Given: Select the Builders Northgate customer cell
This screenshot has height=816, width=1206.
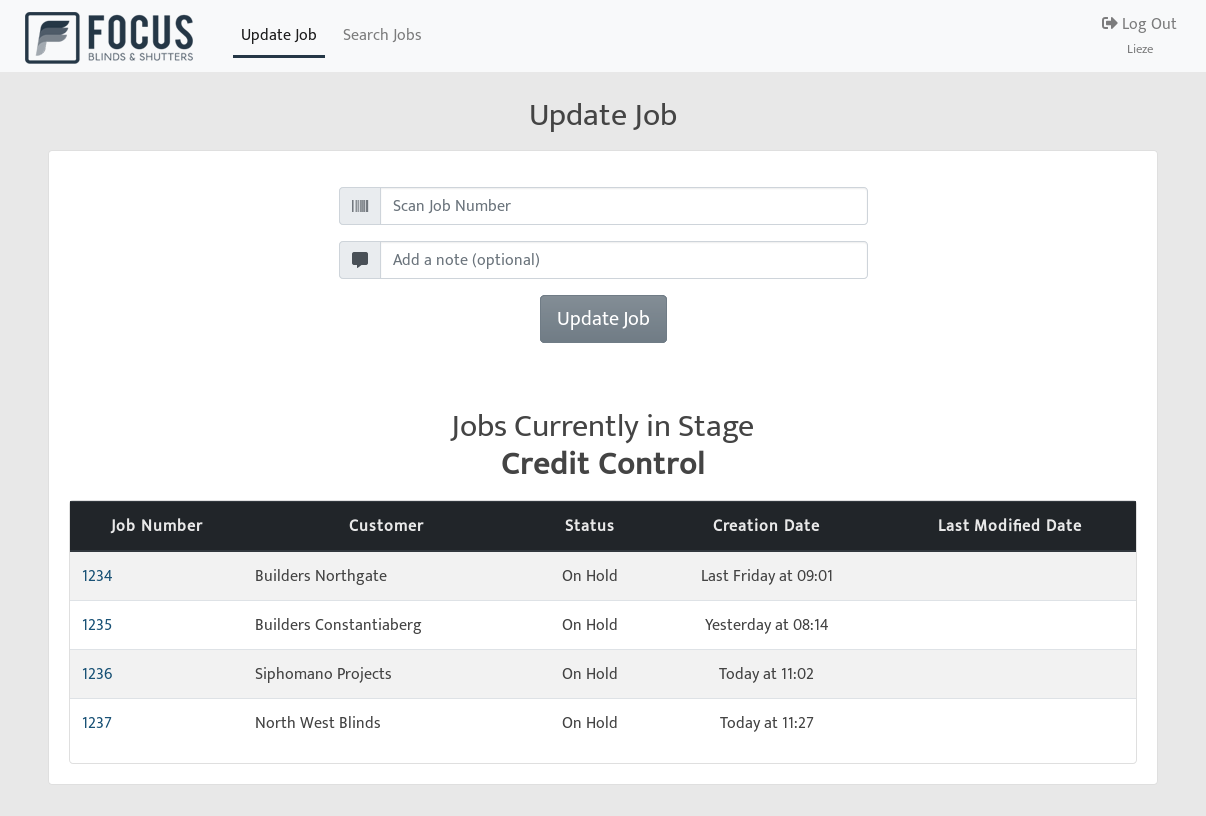Looking at the screenshot, I should coord(321,576).
